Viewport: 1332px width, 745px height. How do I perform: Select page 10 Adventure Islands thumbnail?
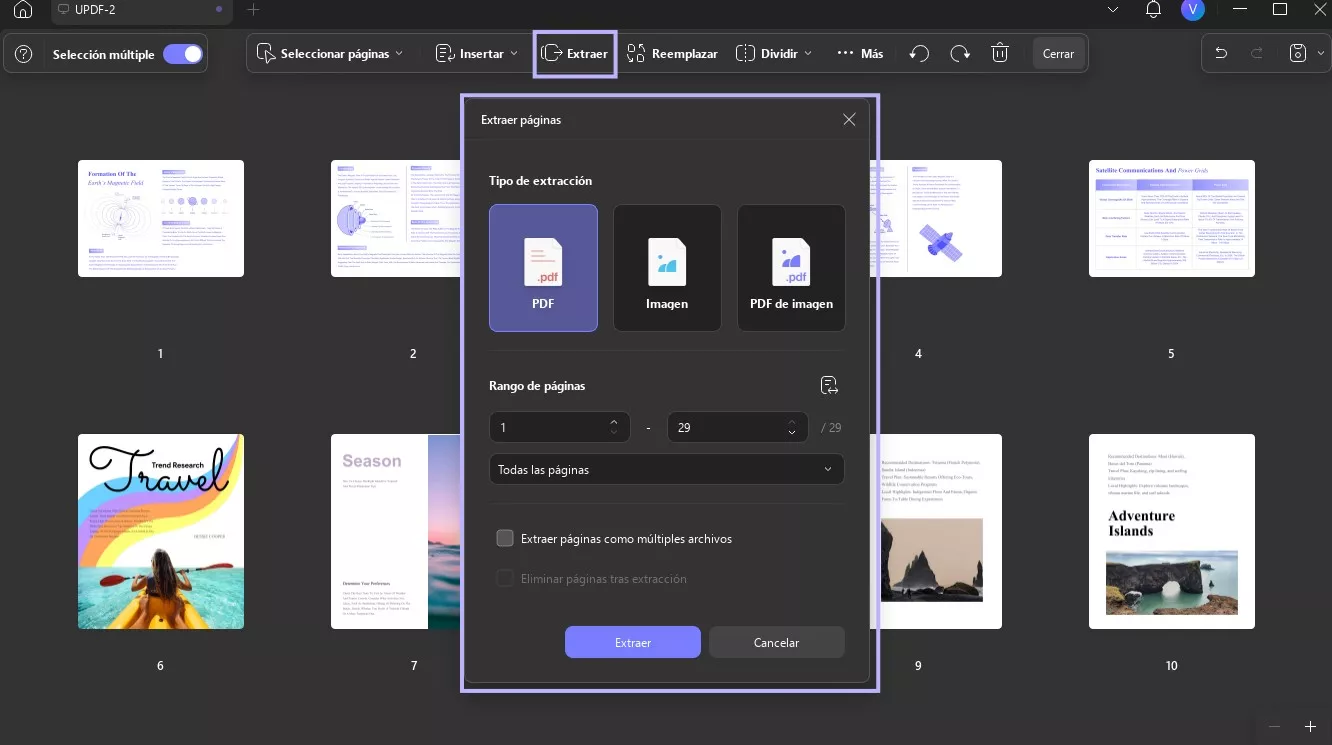[1172, 531]
